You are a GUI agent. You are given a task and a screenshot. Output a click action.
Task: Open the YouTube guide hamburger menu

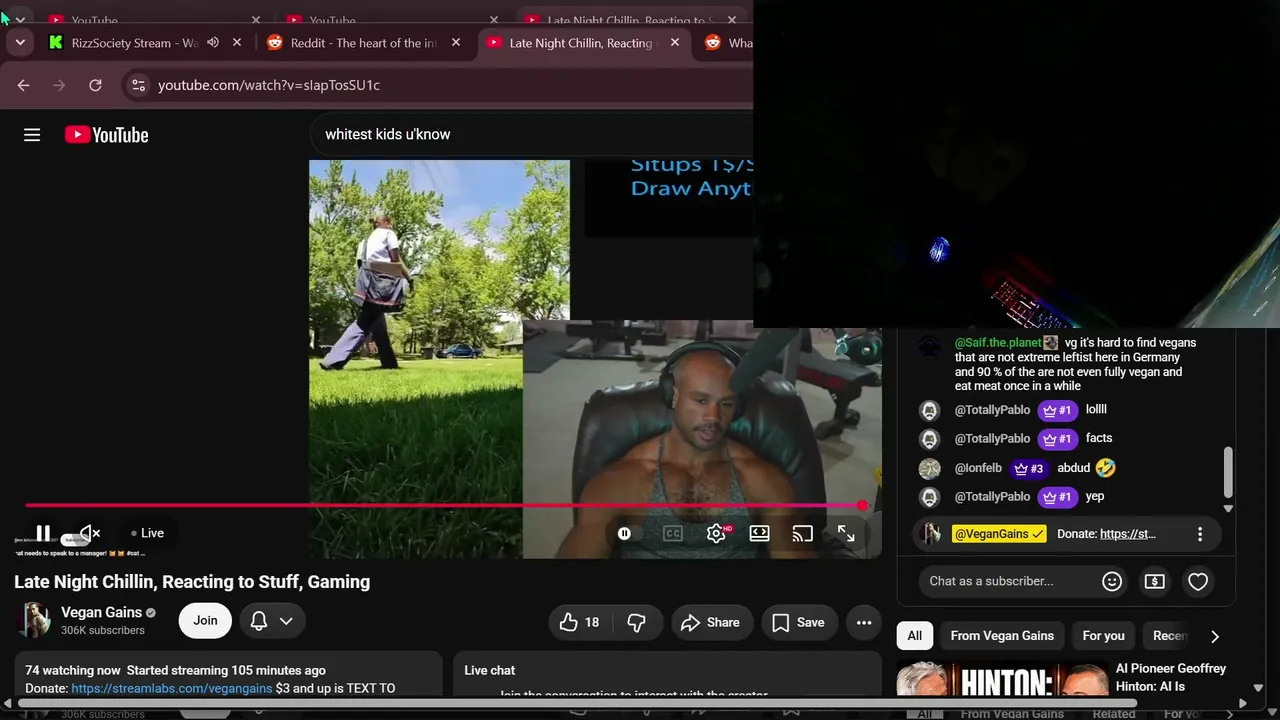click(32, 135)
